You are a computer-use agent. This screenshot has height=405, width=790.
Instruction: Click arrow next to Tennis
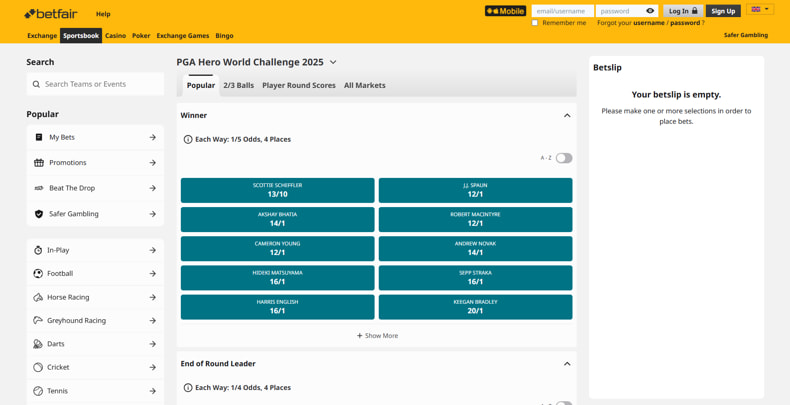[153, 391]
